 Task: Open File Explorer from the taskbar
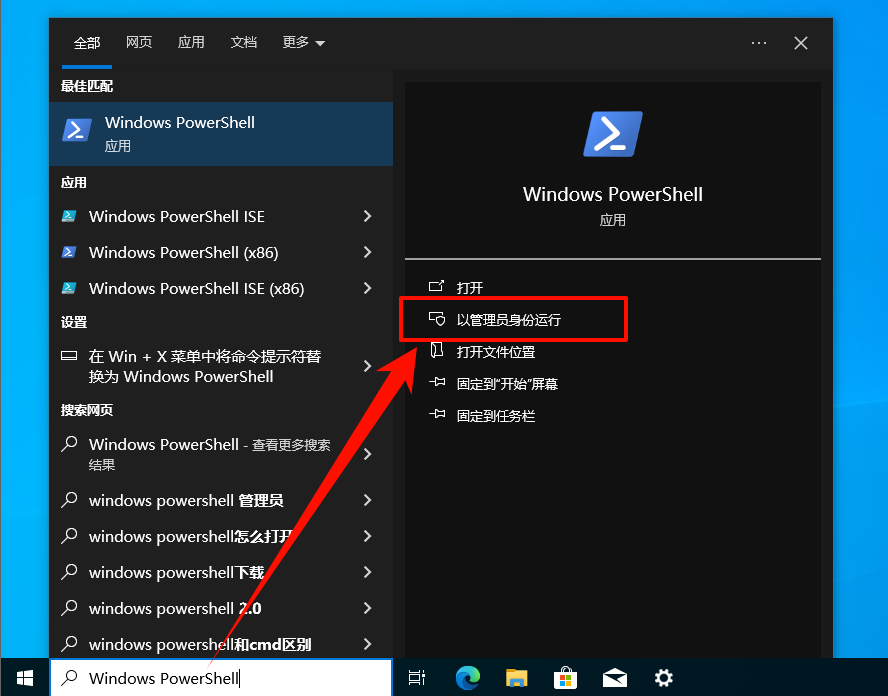point(516,678)
